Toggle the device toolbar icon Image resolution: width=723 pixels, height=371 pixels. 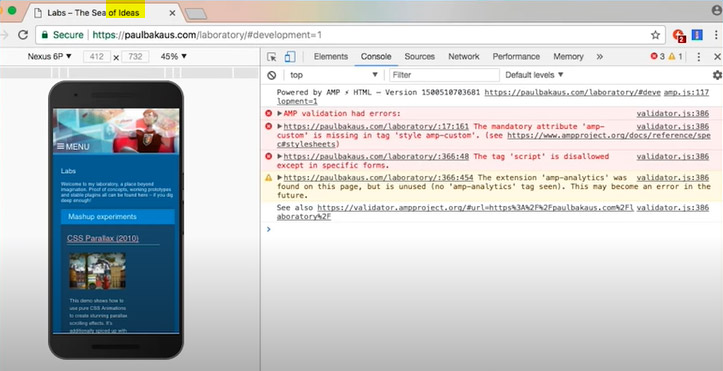coord(290,57)
